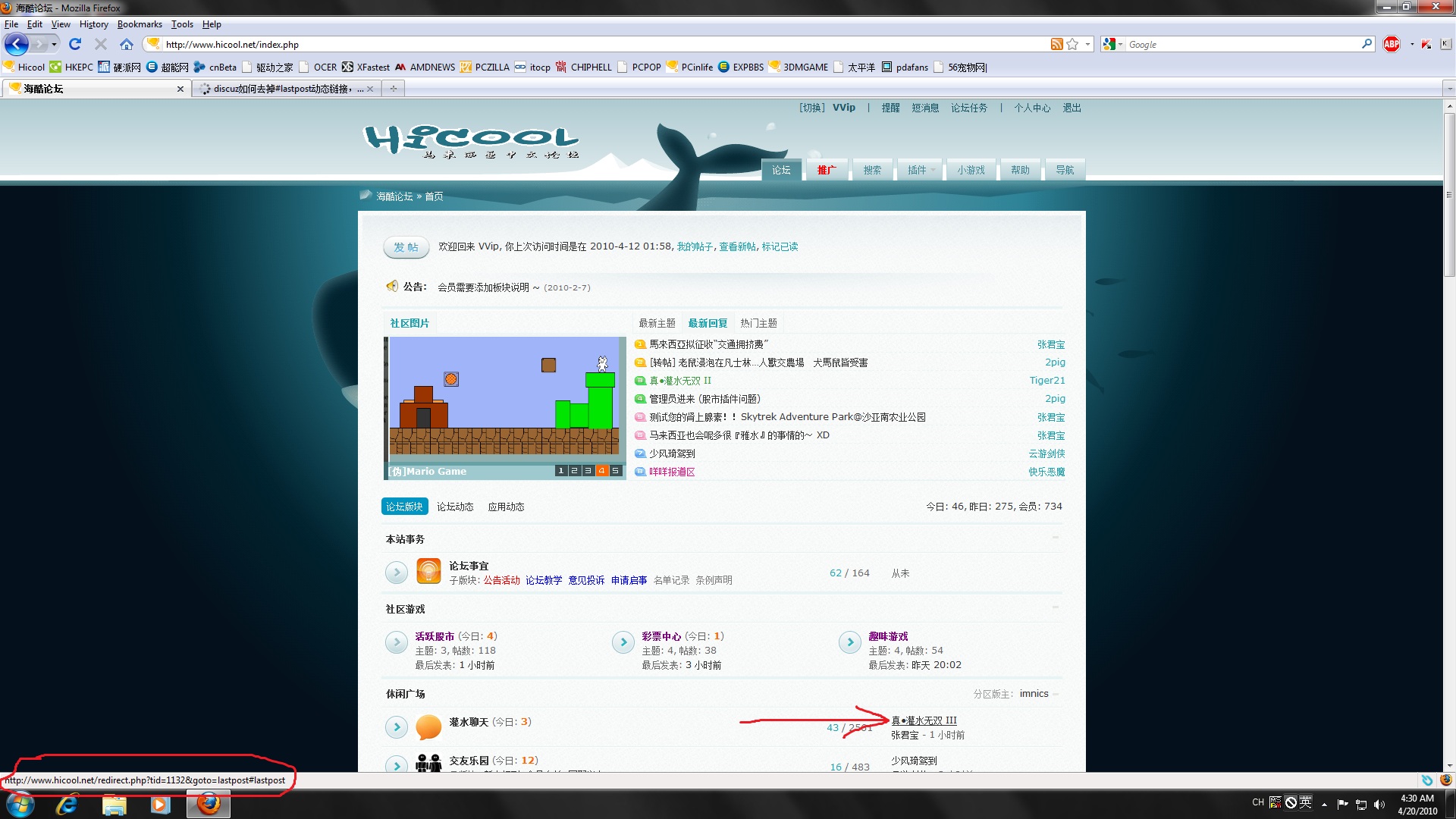The height and width of the screenshot is (819, 1456).
Task: Collapse the 社区游戏 section
Action: point(1055,607)
